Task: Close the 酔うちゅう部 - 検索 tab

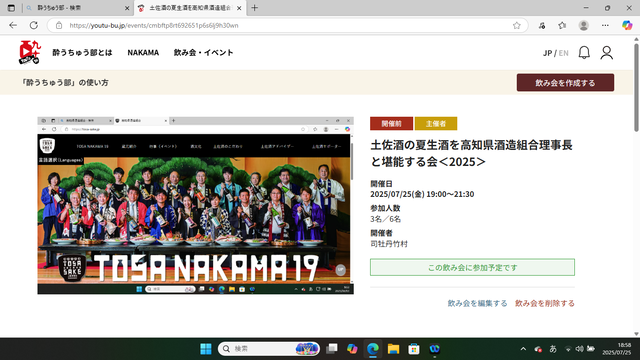Action: coord(127,8)
